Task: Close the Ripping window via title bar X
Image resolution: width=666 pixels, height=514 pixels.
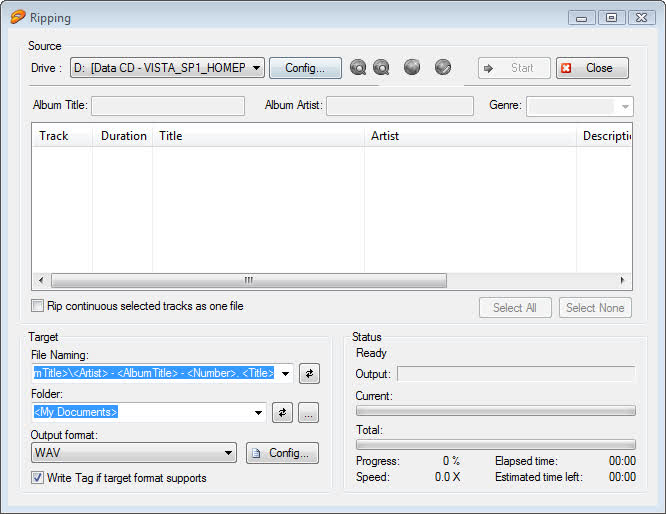Action: (642, 18)
